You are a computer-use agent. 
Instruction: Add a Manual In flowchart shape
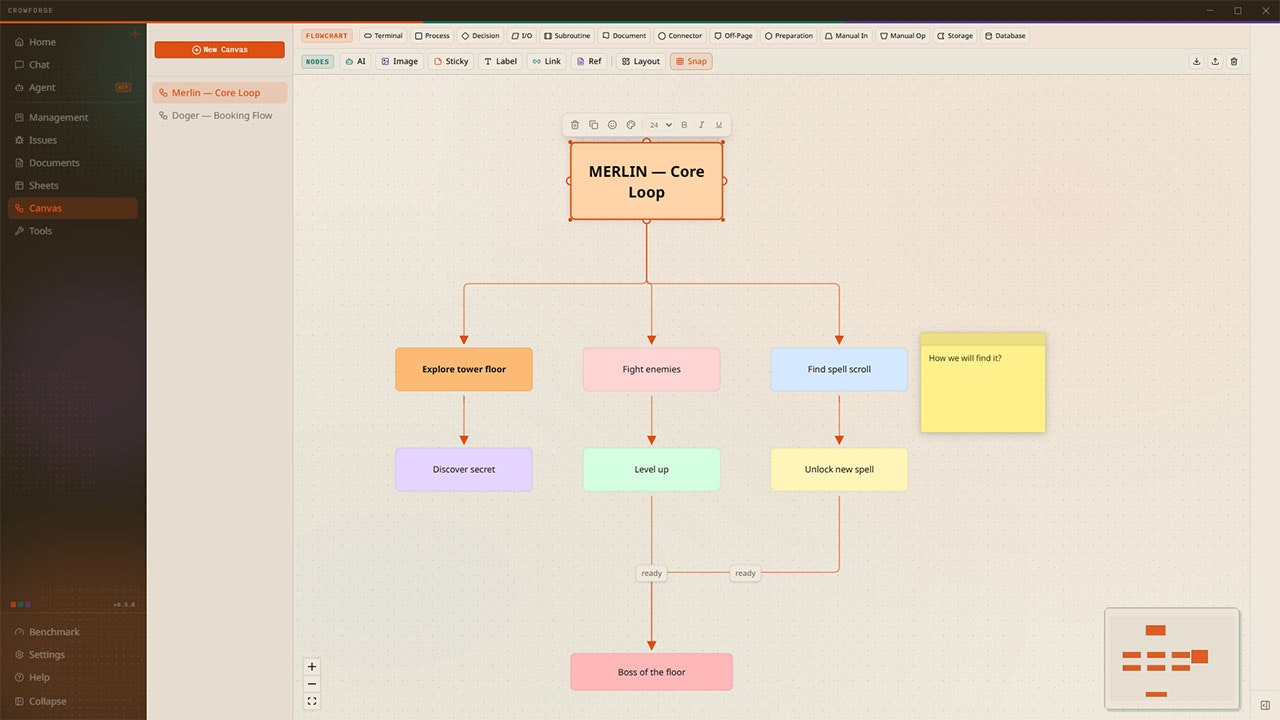pos(846,36)
